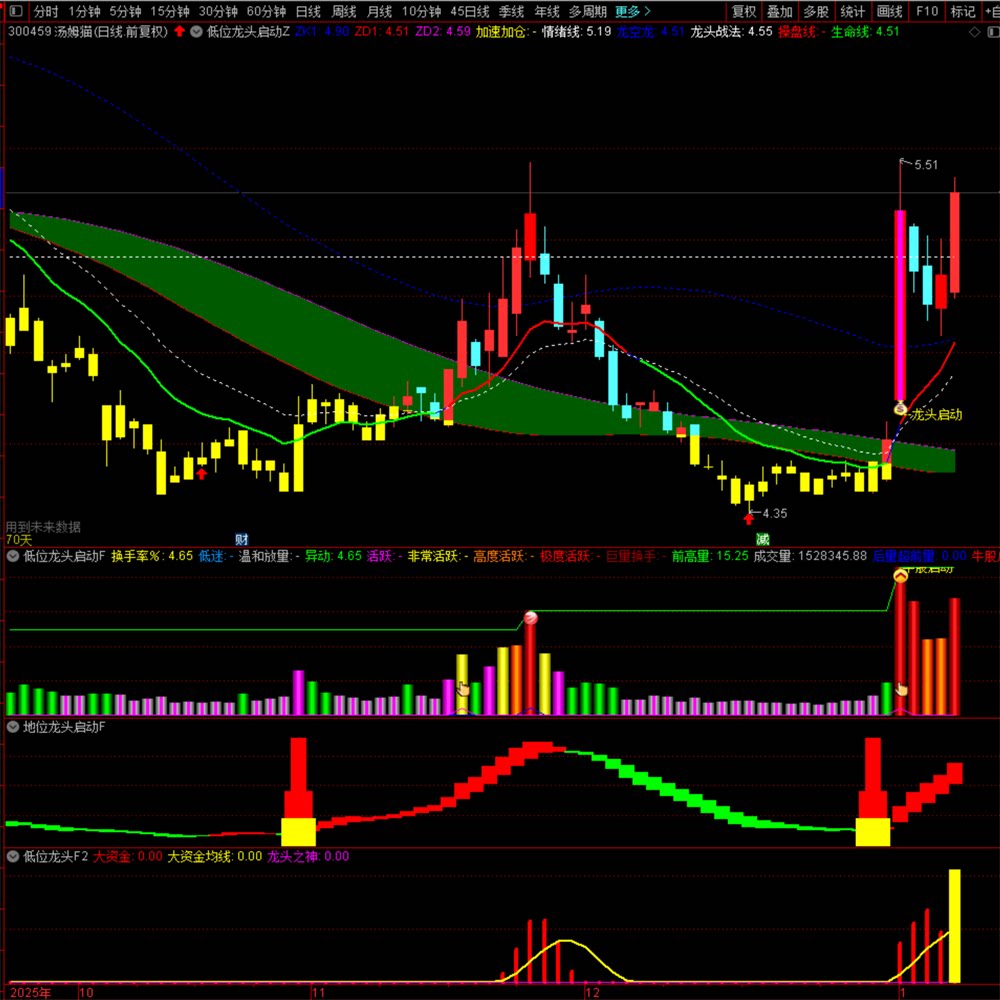1000x1000 pixels.
Task: Click the 龙头之神 0.00 label
Action: 308,856
